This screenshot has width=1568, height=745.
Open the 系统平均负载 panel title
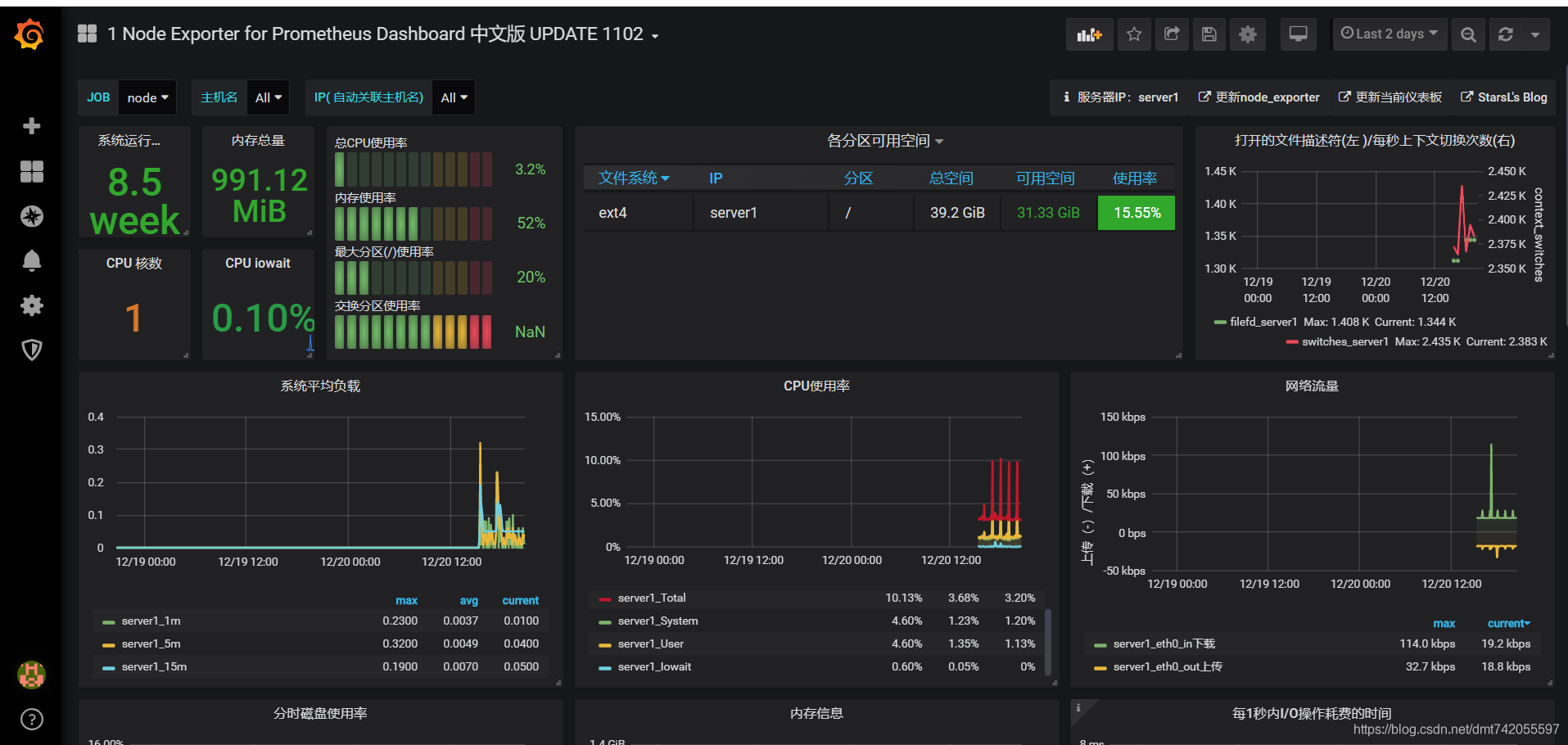(x=320, y=386)
